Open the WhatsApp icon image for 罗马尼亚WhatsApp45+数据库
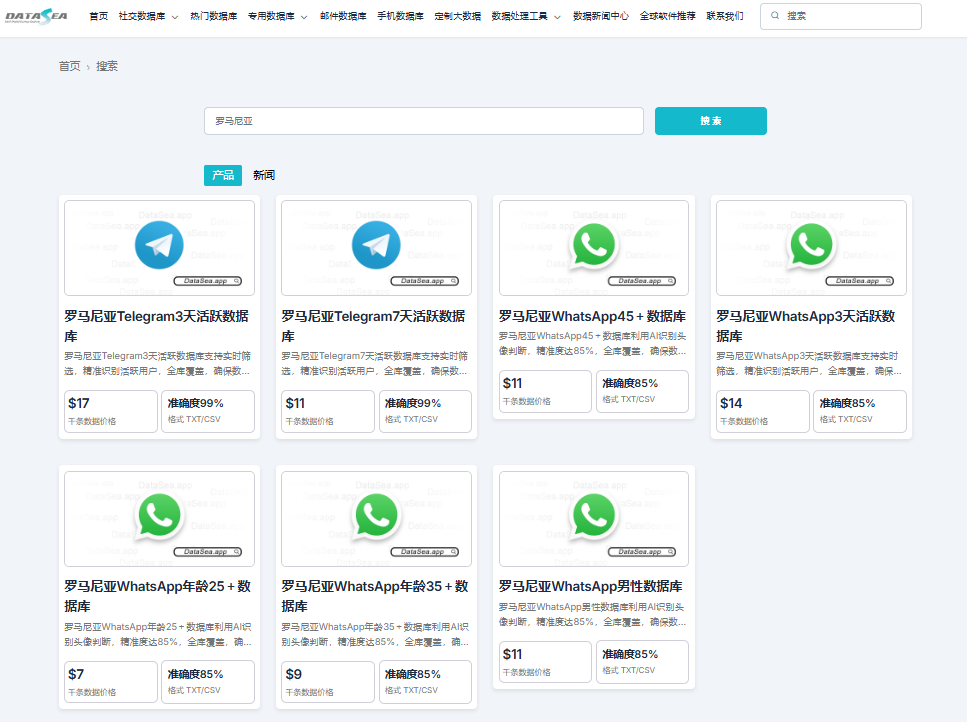 [594, 248]
